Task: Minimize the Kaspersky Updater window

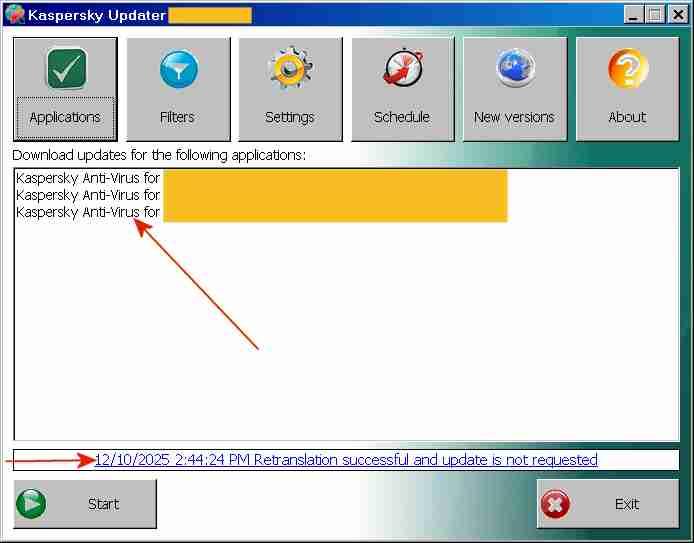Action: click(633, 15)
